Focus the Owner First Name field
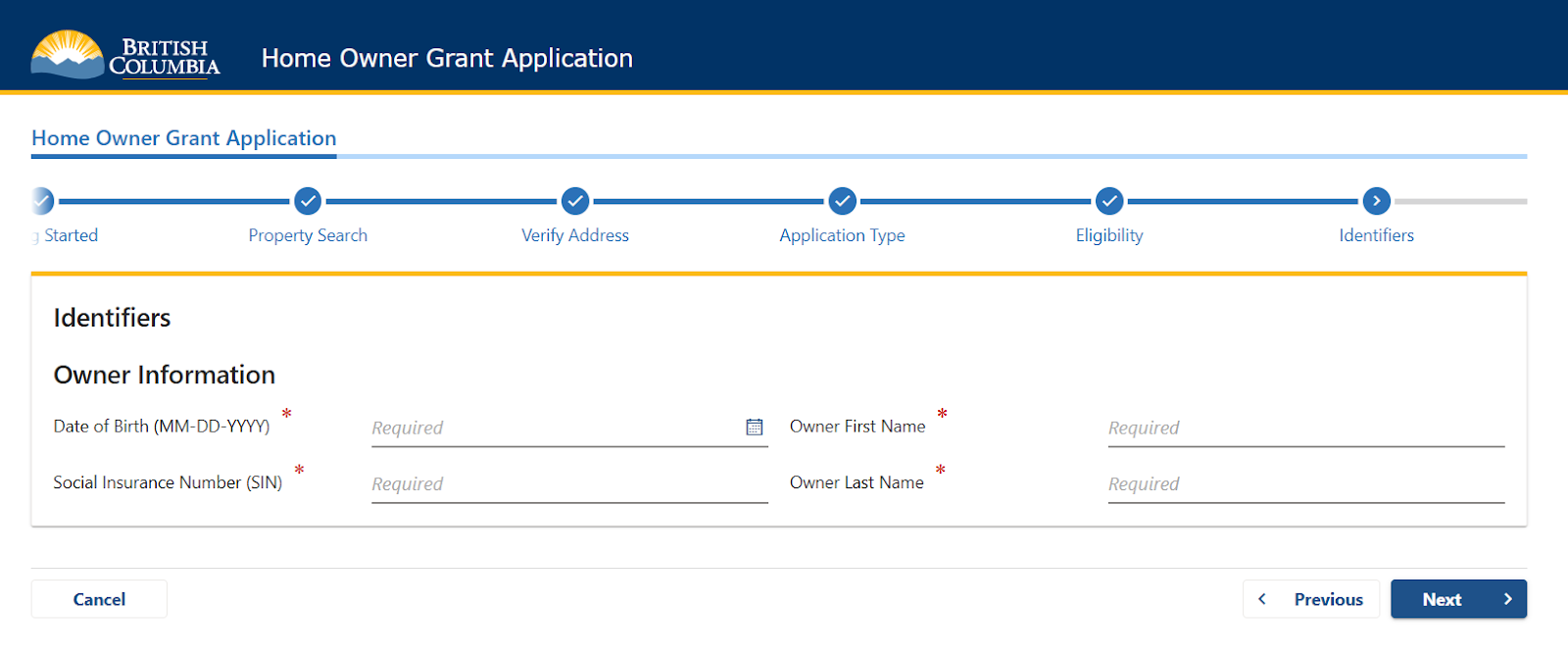The image size is (1568, 656). click(1306, 428)
